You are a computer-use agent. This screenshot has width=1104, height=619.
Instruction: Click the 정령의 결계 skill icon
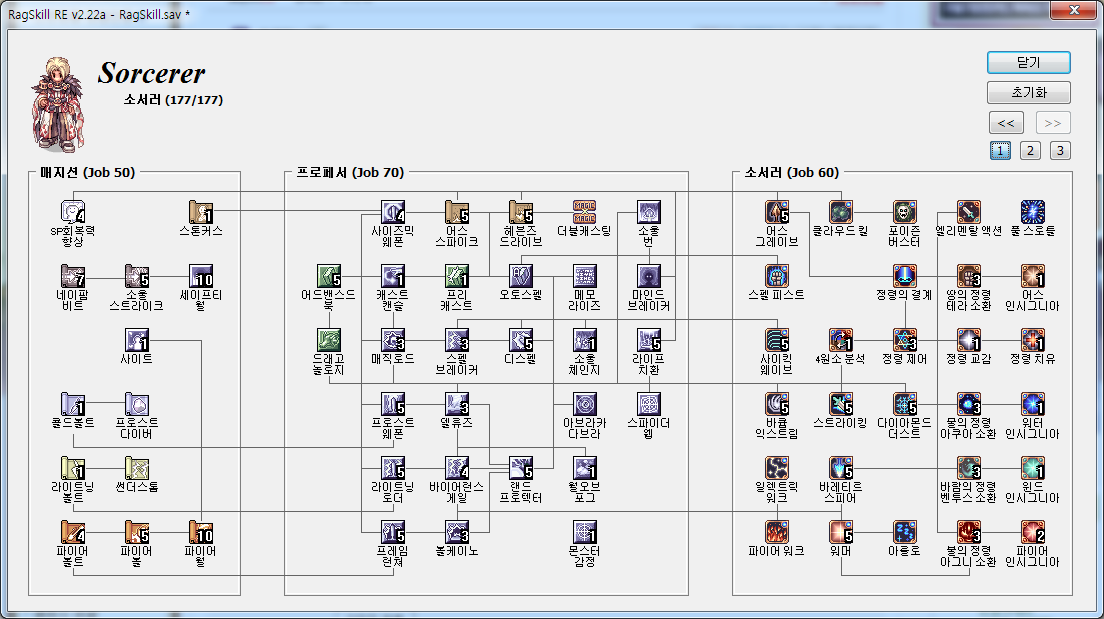click(905, 276)
